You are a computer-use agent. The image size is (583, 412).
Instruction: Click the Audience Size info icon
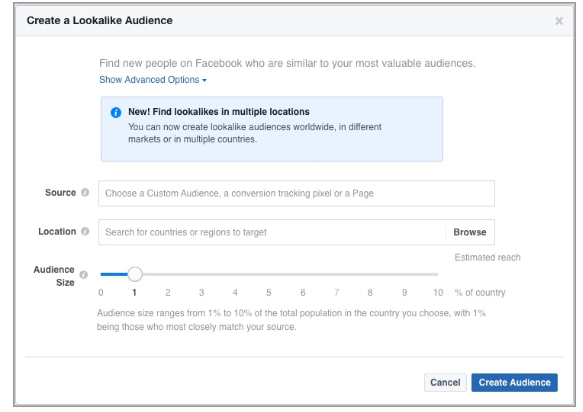click(x=84, y=274)
